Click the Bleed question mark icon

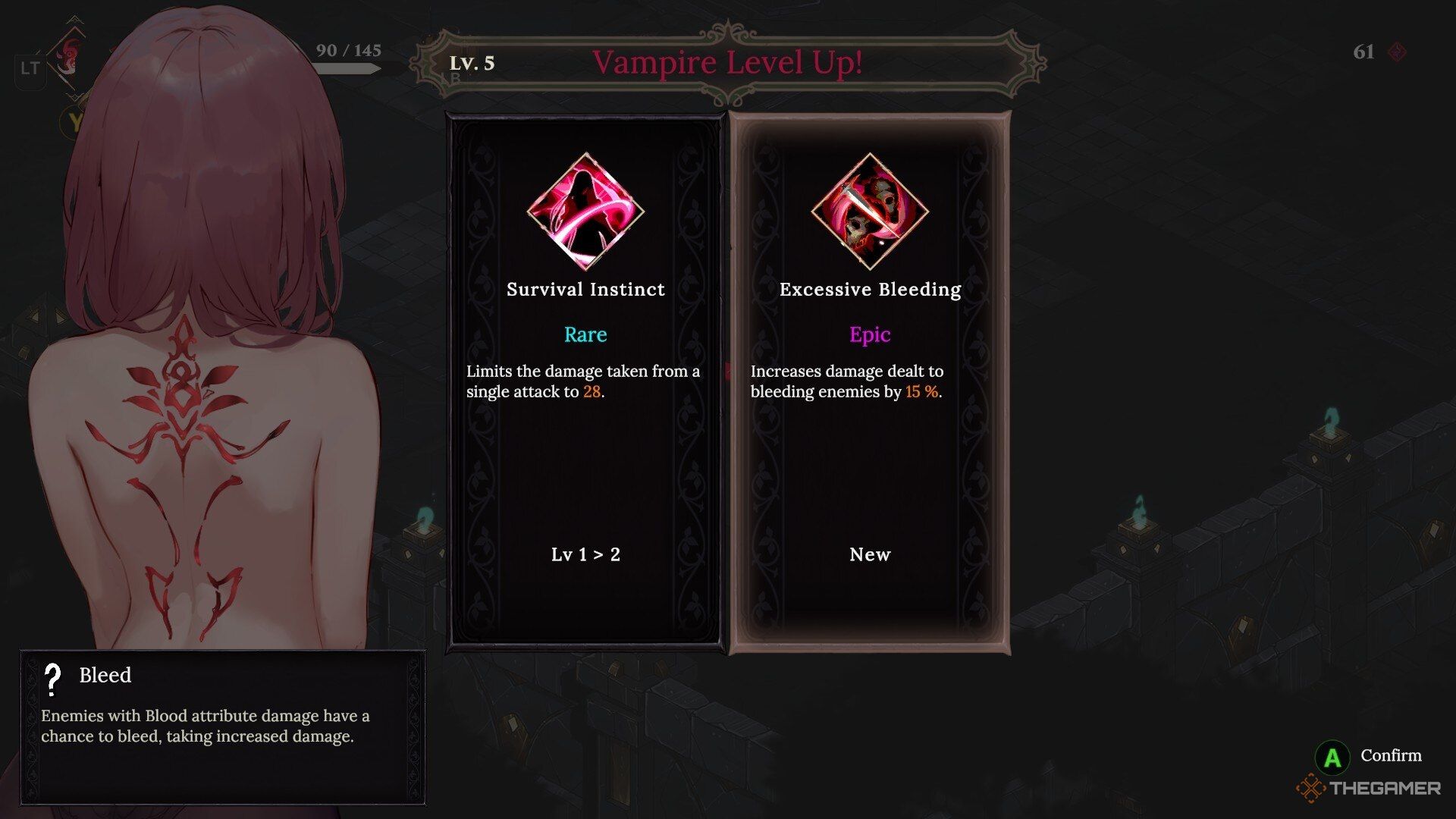(52, 679)
